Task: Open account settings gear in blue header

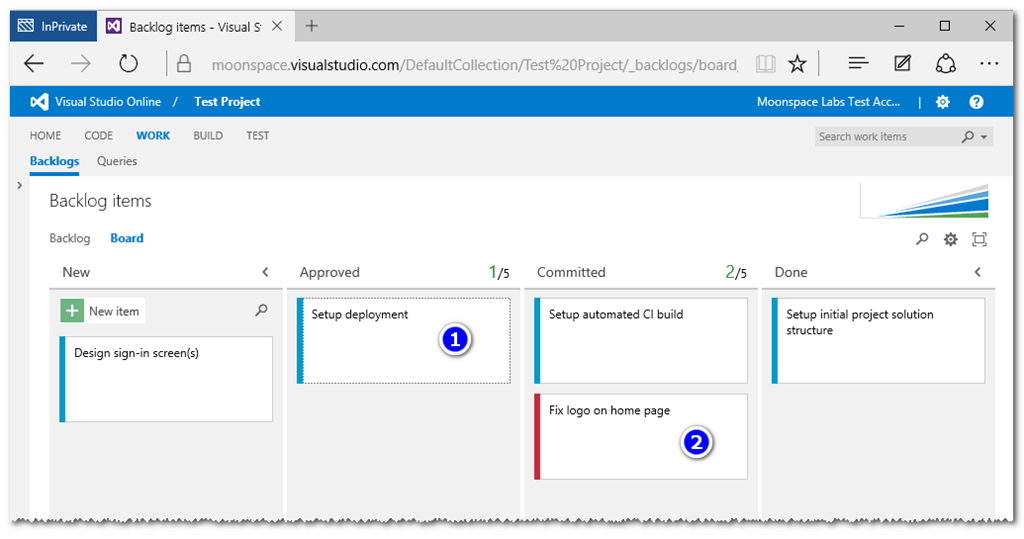Action: coord(942,102)
